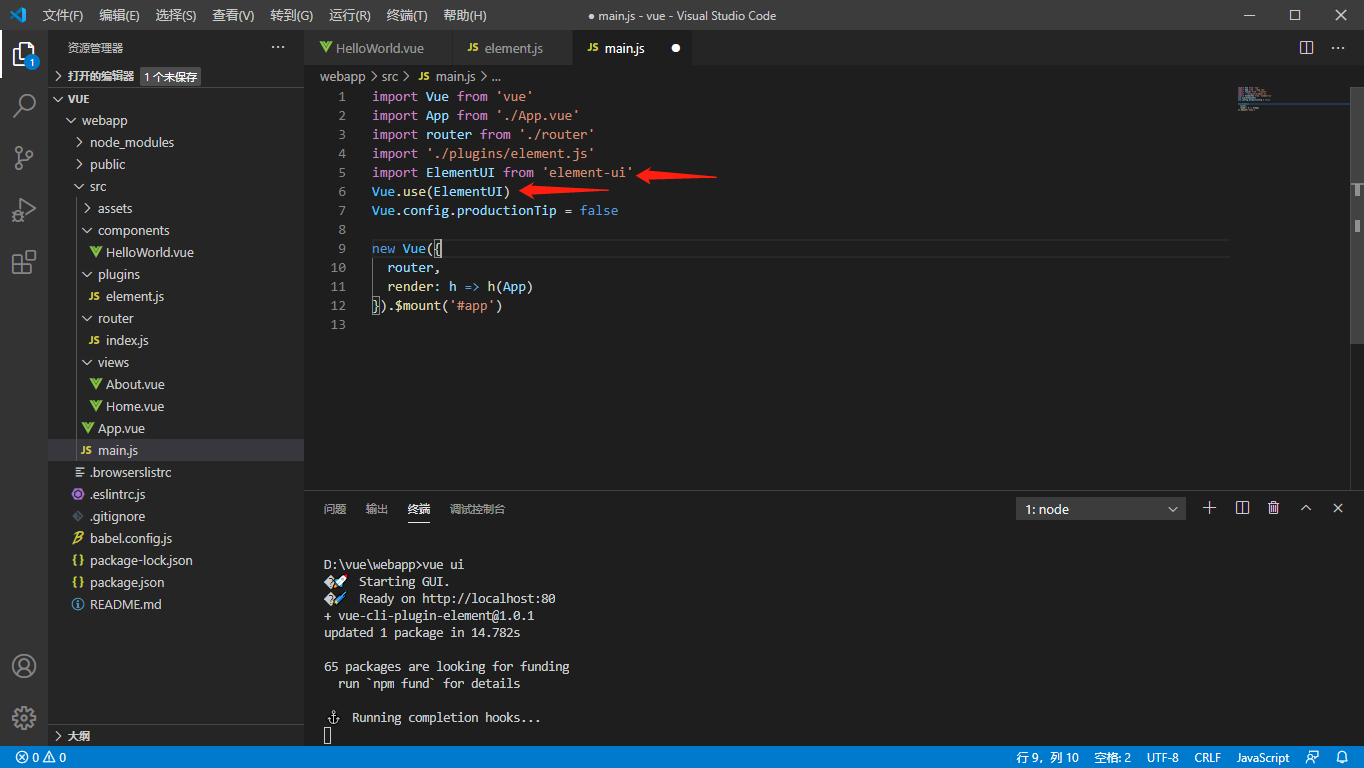Expand the node_modules folder
Image resolution: width=1364 pixels, height=768 pixels.
[176, 142]
